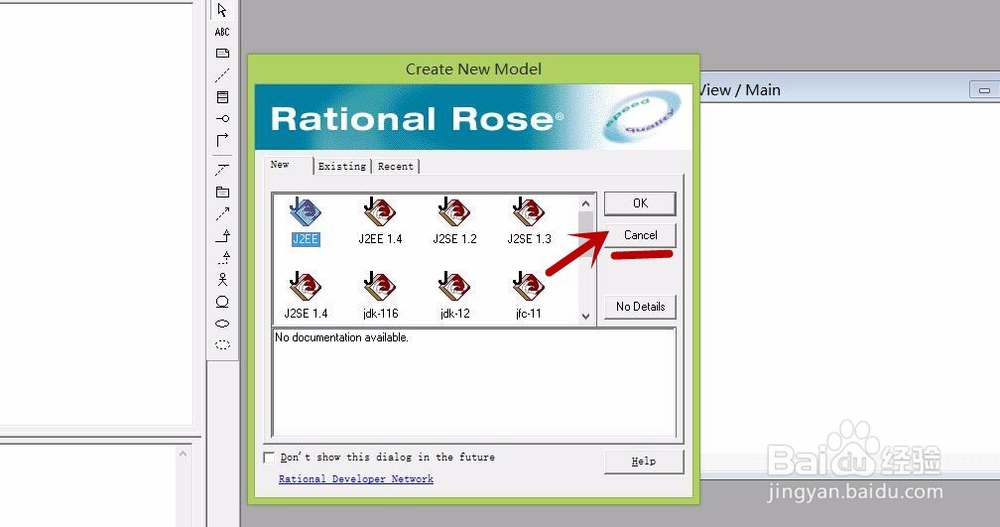Viewport: 1000px width, 527px height.
Task: Select the dotted Realize arrow tool
Action: tap(223, 258)
